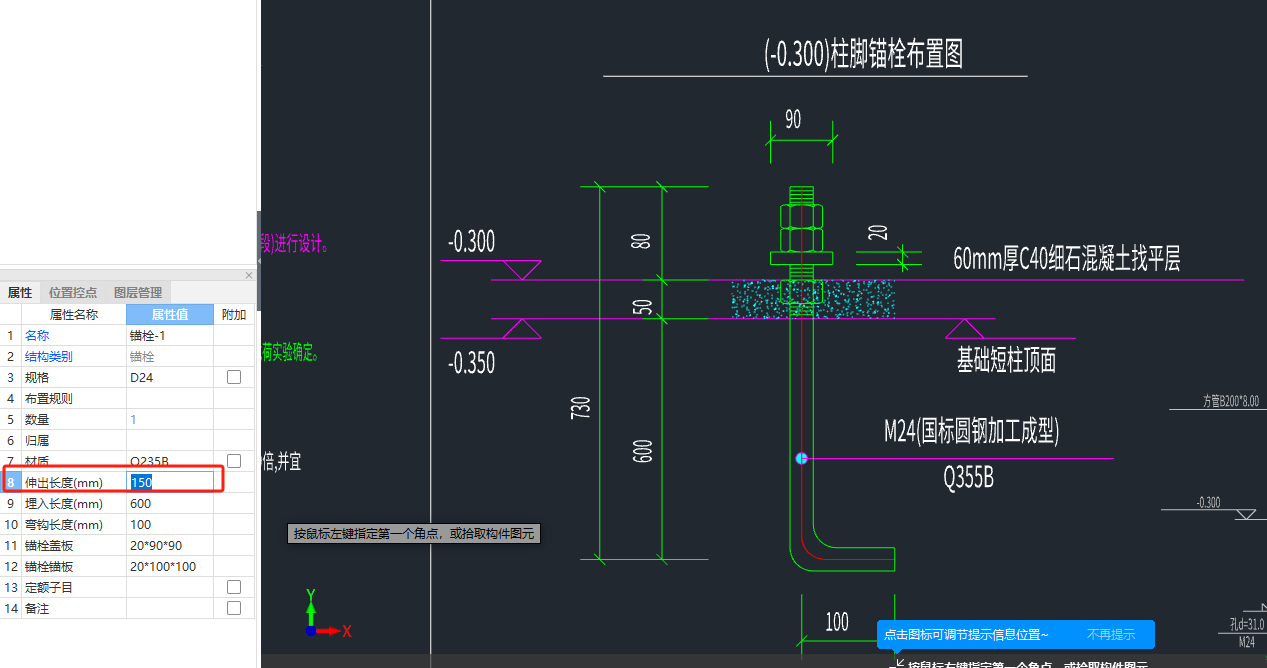Click the 归属 property row name
Viewport: 1267px width, 668px height.
pos(74,440)
